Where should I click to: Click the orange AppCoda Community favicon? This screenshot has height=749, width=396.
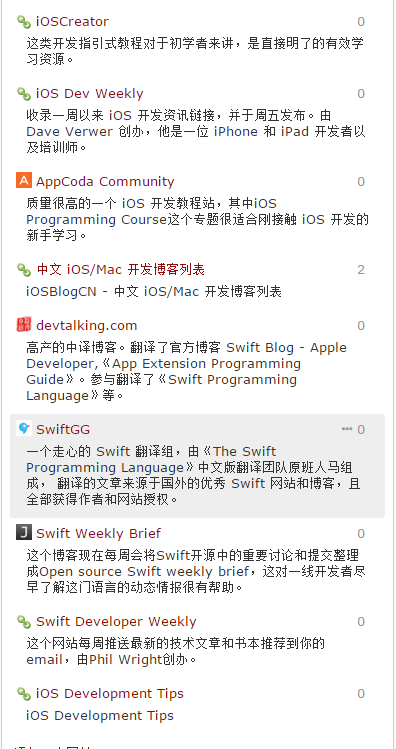(24, 181)
